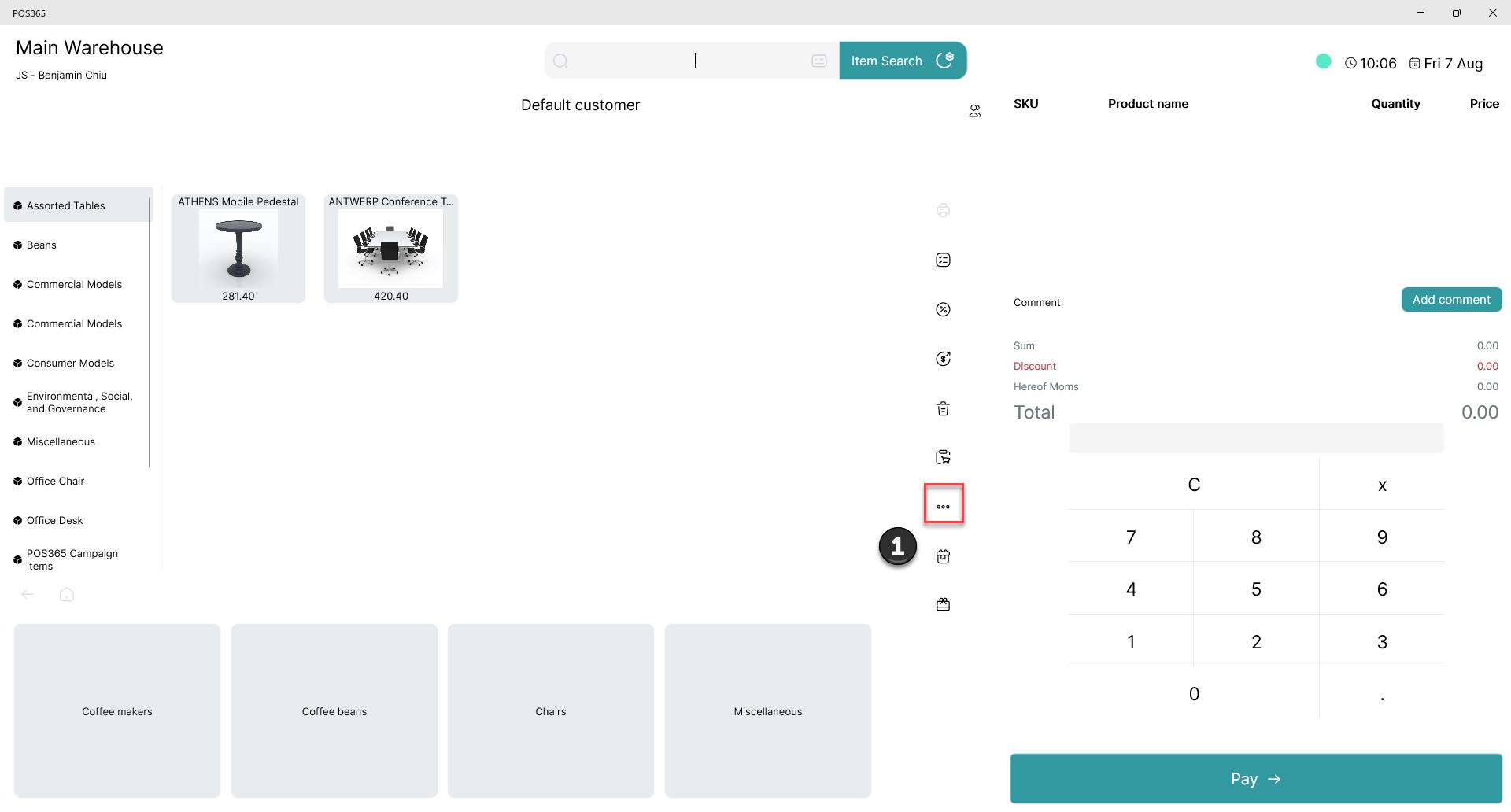Click the printer icon
Screen dimensions: 1511x812
pyautogui.click(x=943, y=210)
